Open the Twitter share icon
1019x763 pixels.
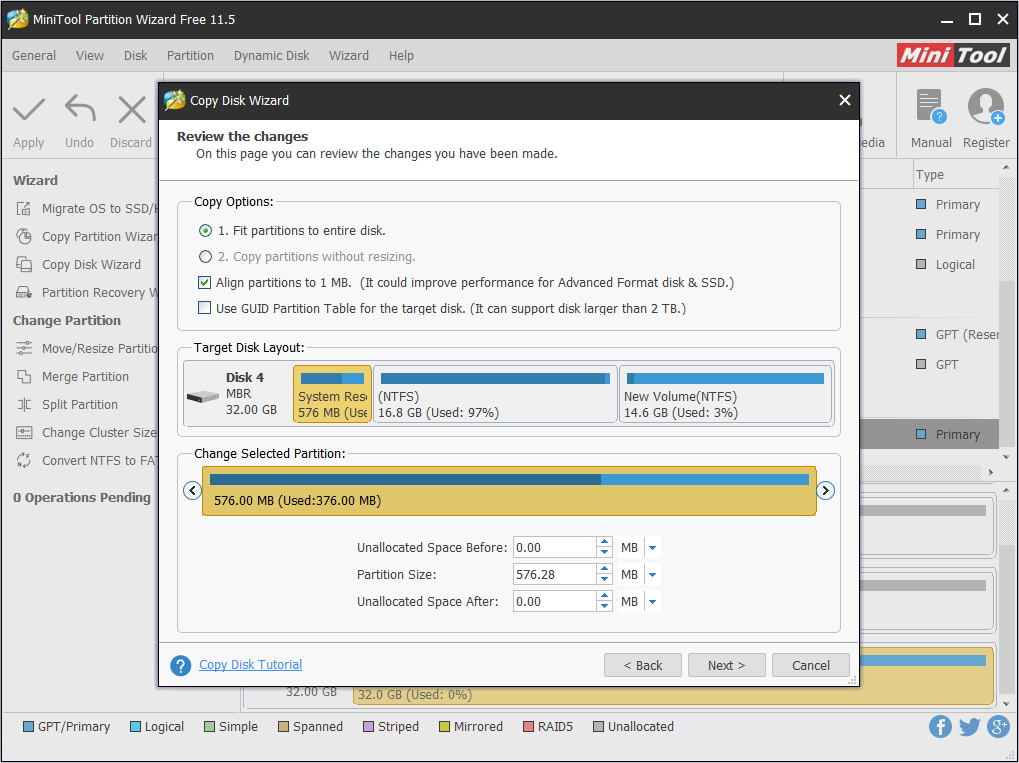969,726
